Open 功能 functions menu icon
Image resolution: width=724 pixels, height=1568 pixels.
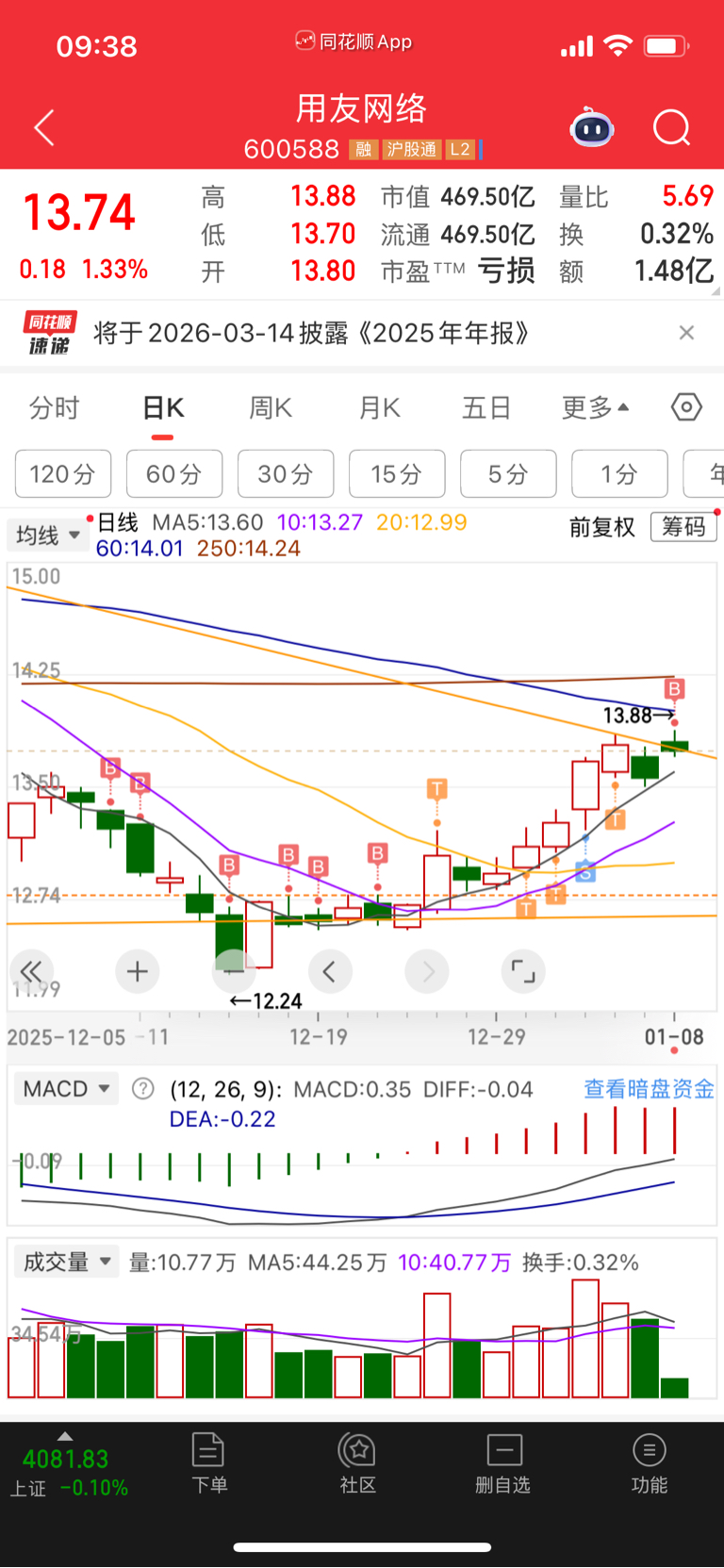click(649, 1463)
